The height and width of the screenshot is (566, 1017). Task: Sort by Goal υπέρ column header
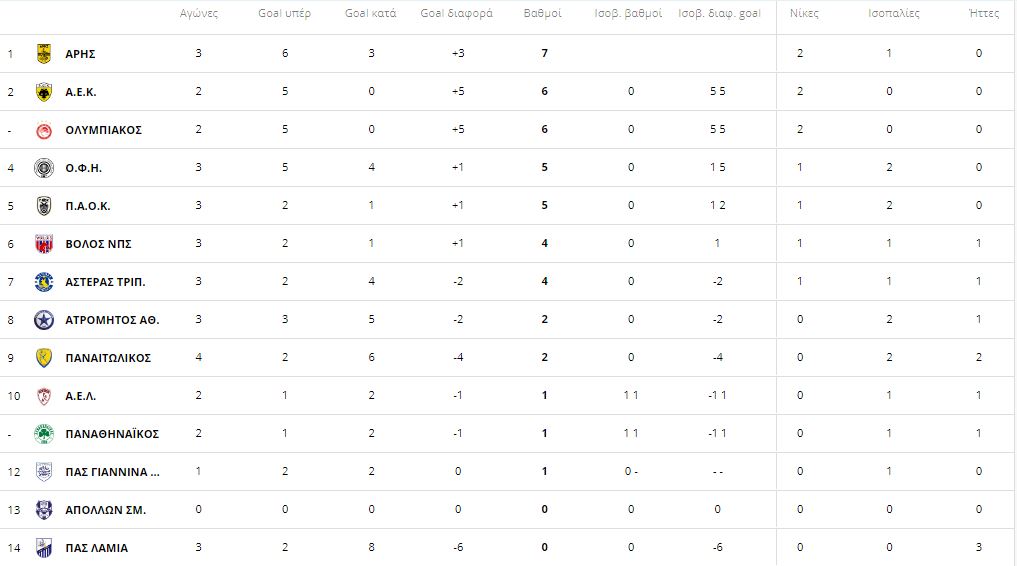click(285, 14)
